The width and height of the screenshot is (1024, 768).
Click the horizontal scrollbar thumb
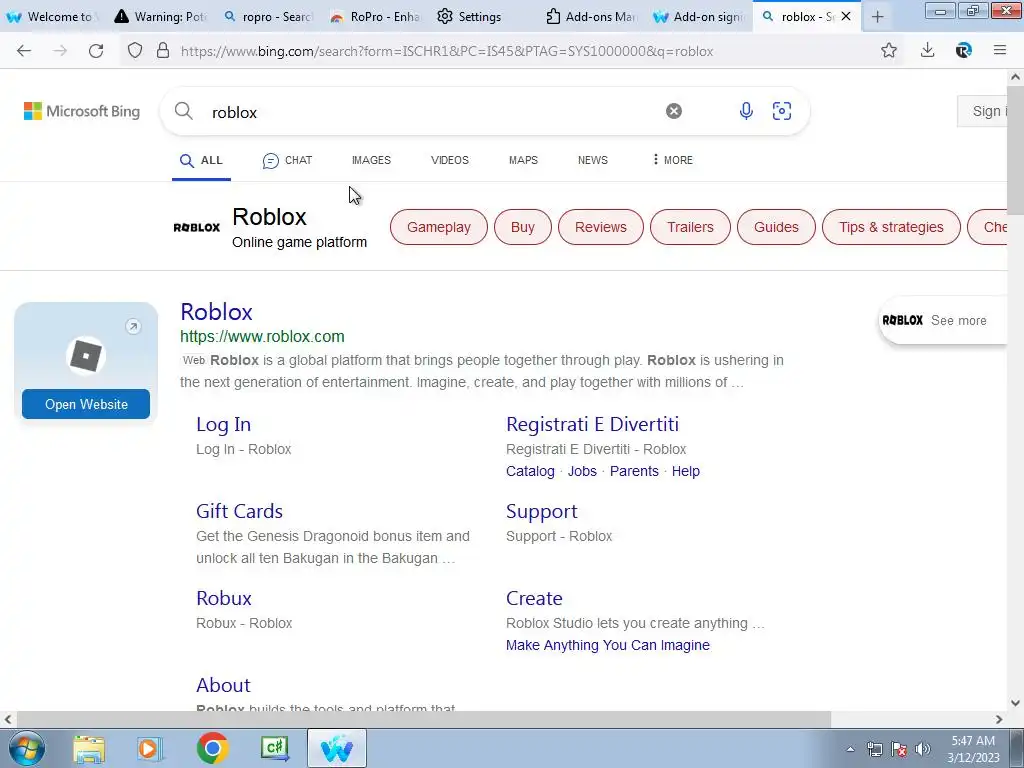coord(423,720)
